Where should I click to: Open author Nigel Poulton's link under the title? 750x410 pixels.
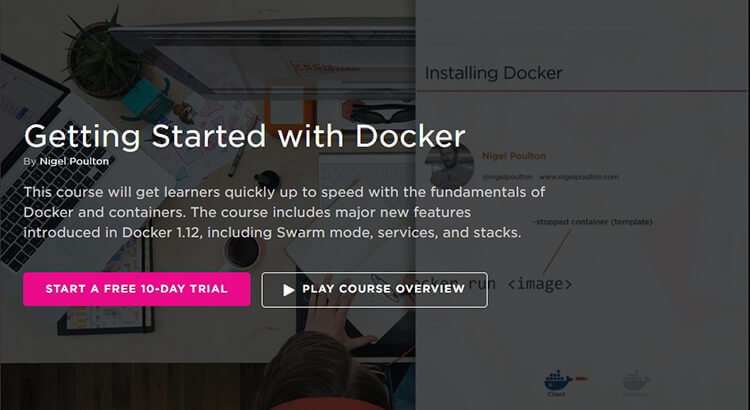[74, 161]
